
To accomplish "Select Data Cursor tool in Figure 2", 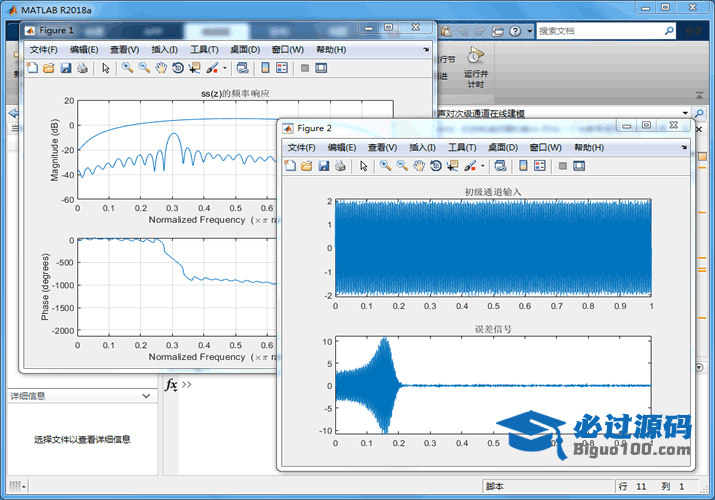I will [x=453, y=166].
